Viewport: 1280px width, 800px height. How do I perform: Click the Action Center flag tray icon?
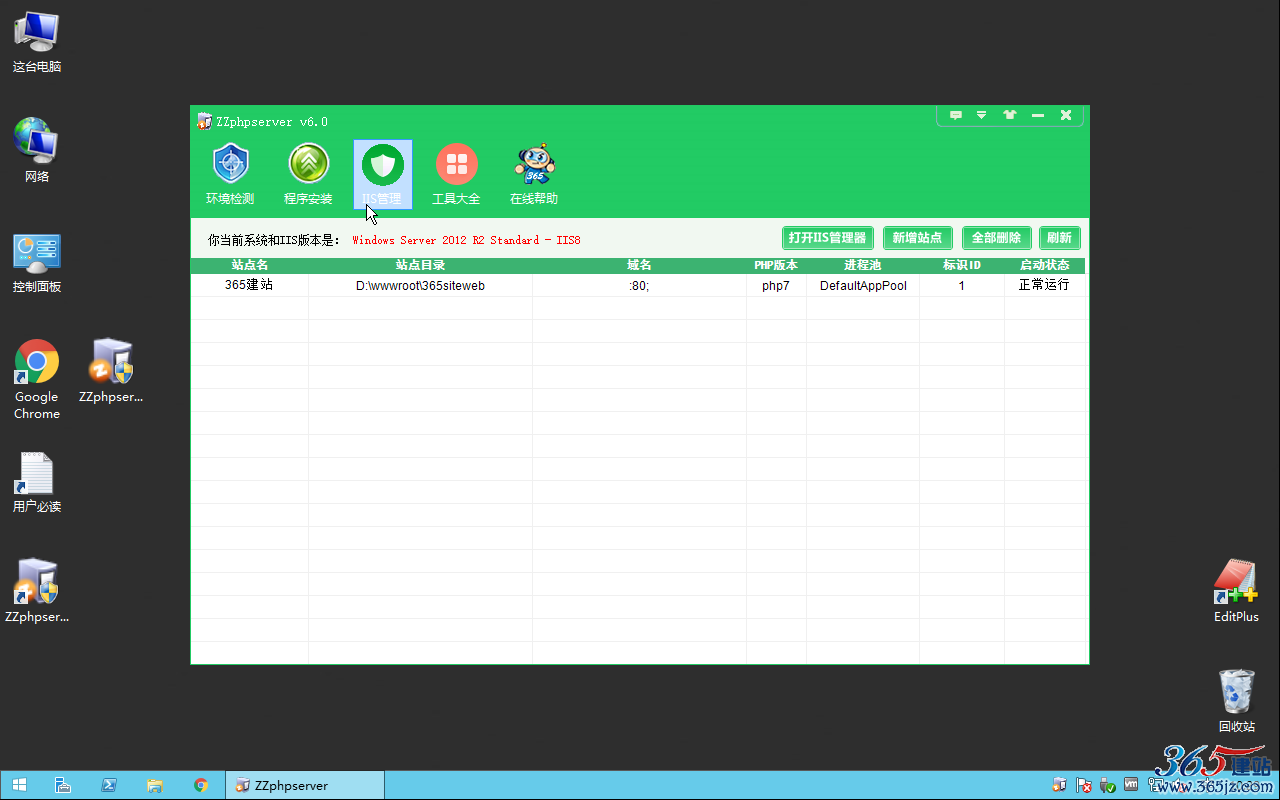pos(1083,785)
